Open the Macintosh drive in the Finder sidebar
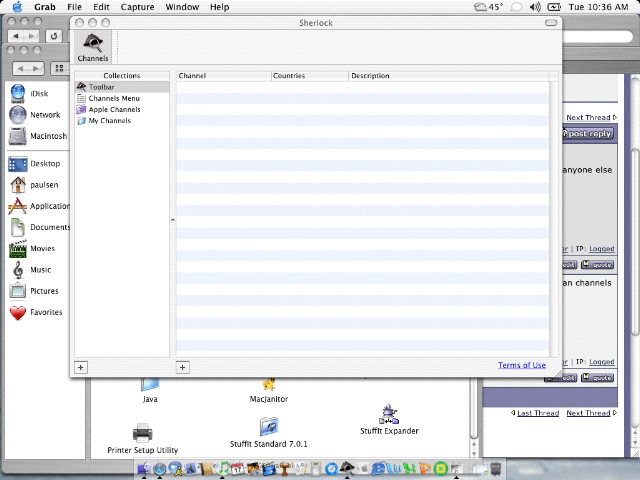The image size is (640, 480). pos(38,136)
